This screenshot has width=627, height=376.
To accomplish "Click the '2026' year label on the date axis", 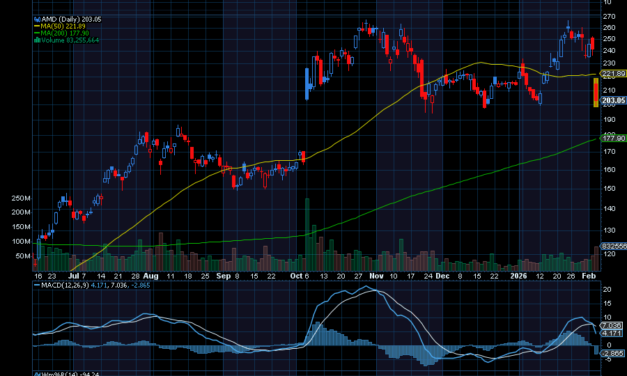I will click(519, 276).
